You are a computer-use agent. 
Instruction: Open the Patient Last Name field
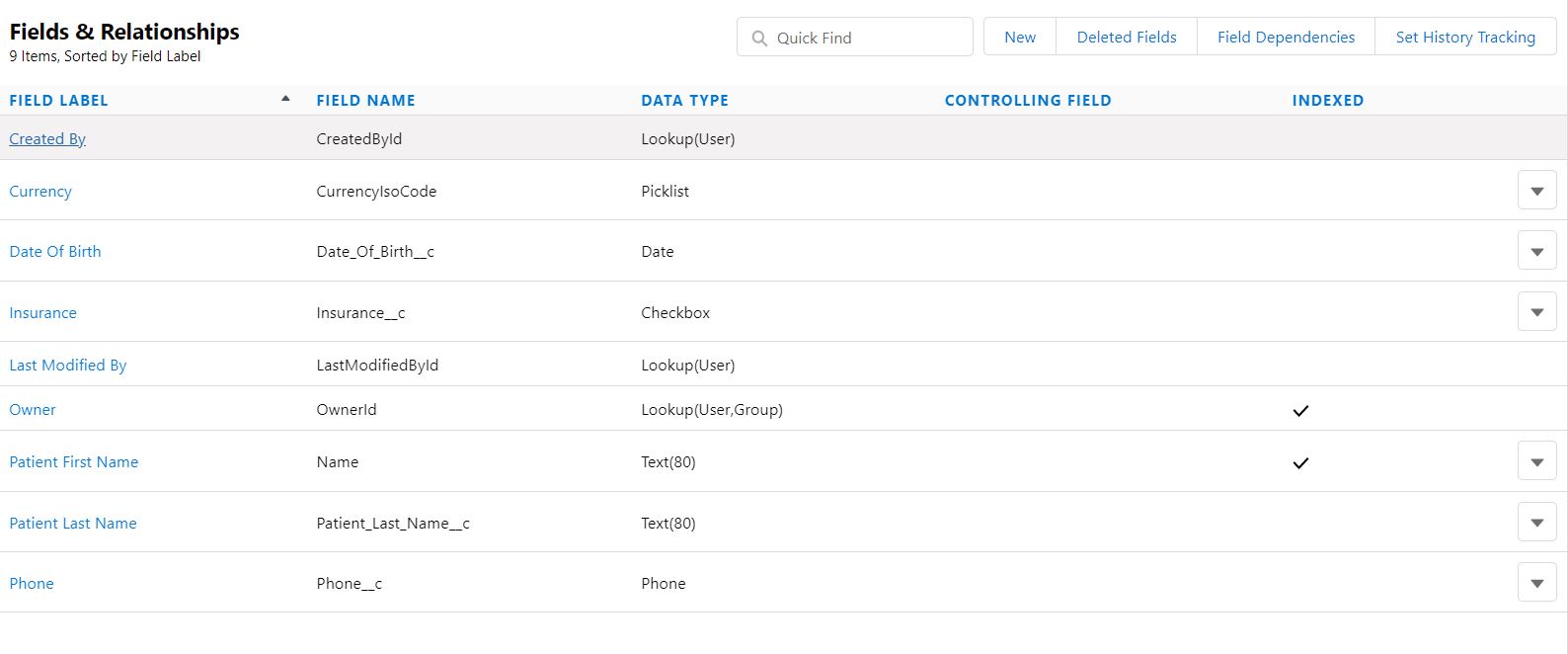click(x=73, y=524)
